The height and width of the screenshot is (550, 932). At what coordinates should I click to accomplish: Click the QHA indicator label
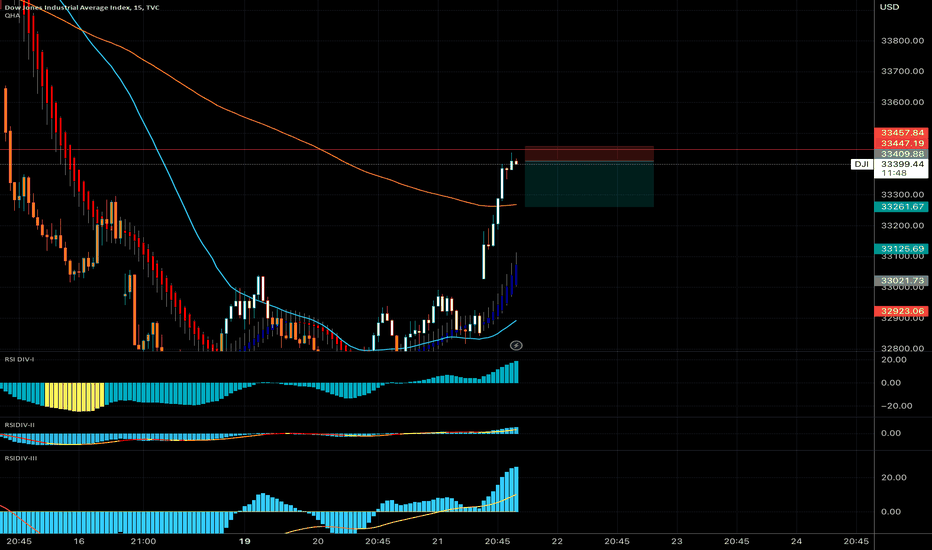pyautogui.click(x=12, y=15)
